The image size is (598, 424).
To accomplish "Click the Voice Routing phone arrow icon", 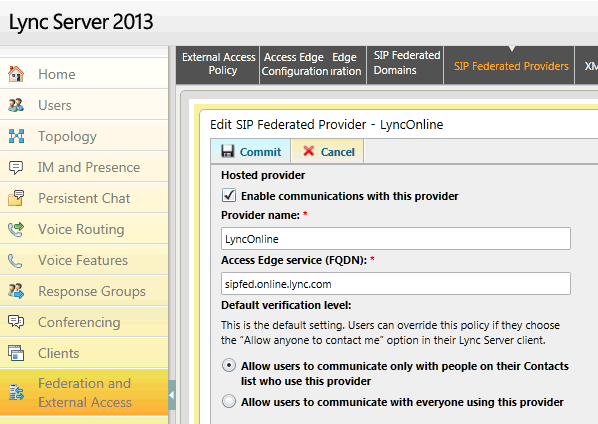I will (x=16, y=229).
